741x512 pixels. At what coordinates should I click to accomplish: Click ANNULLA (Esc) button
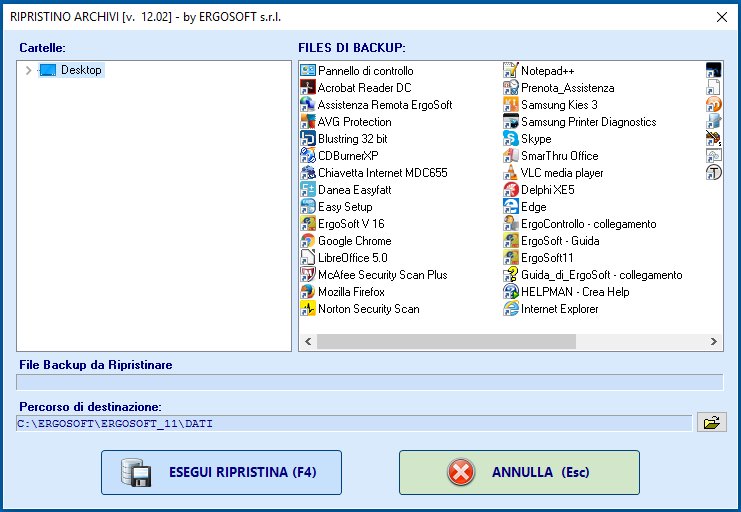coord(519,472)
